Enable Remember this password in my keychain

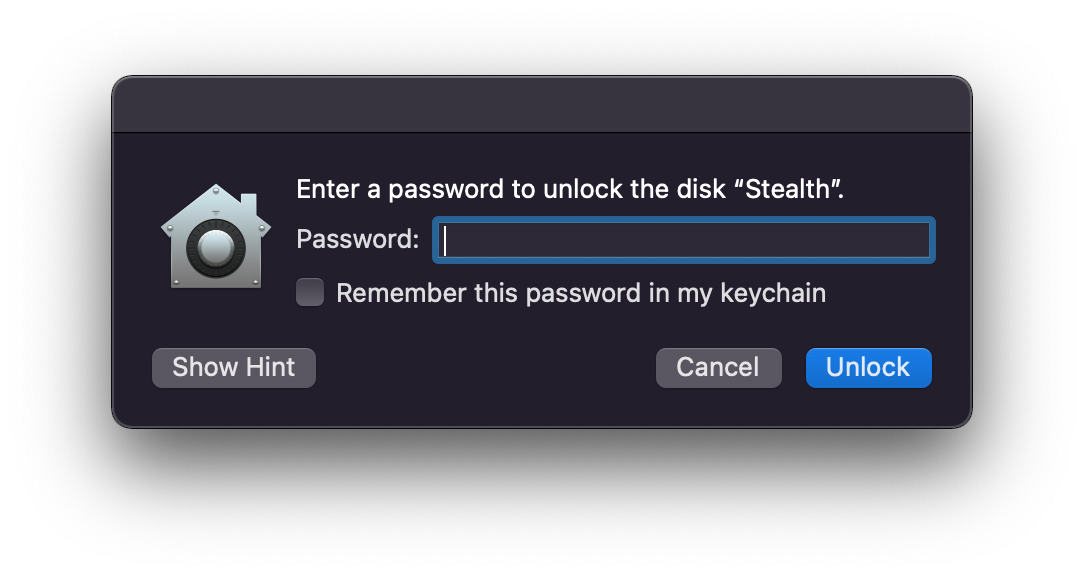pyautogui.click(x=310, y=293)
